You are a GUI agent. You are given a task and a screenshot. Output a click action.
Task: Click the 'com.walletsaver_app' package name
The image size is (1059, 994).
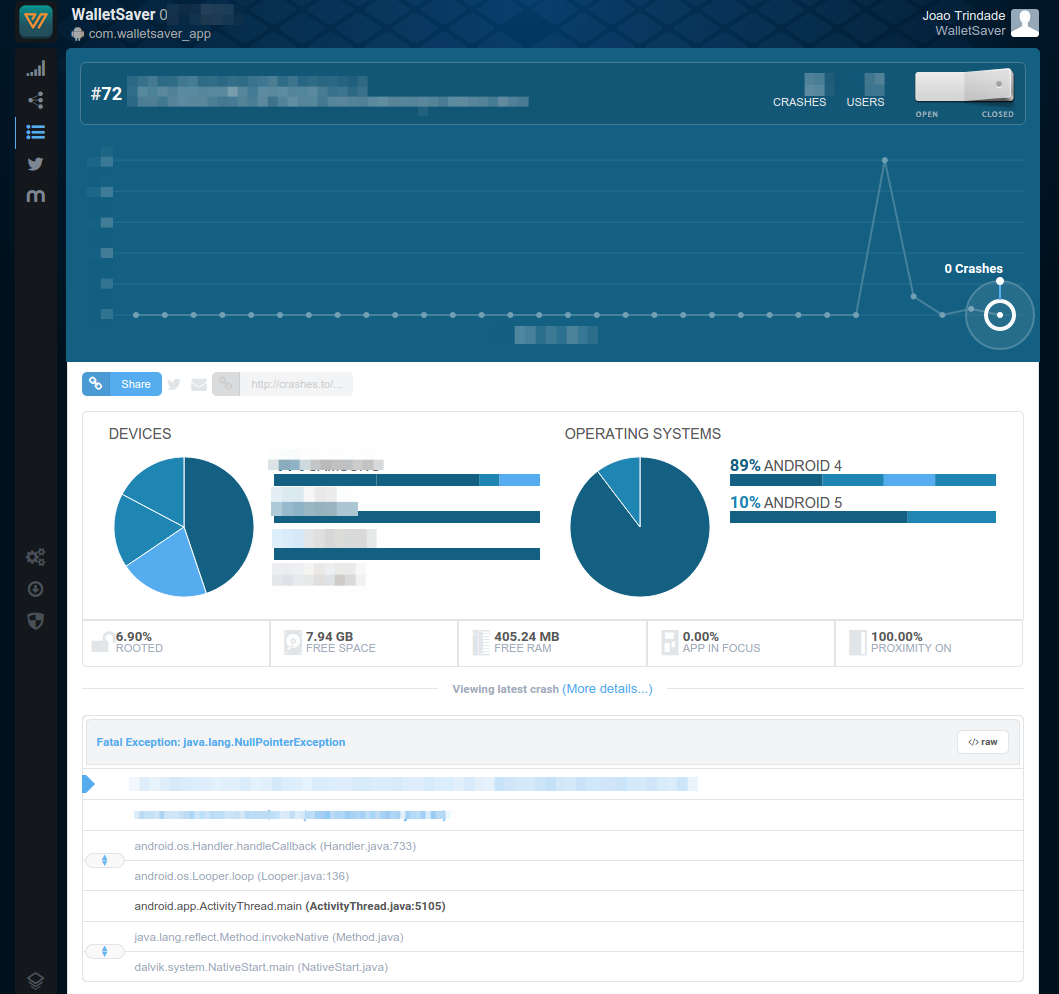[x=149, y=34]
